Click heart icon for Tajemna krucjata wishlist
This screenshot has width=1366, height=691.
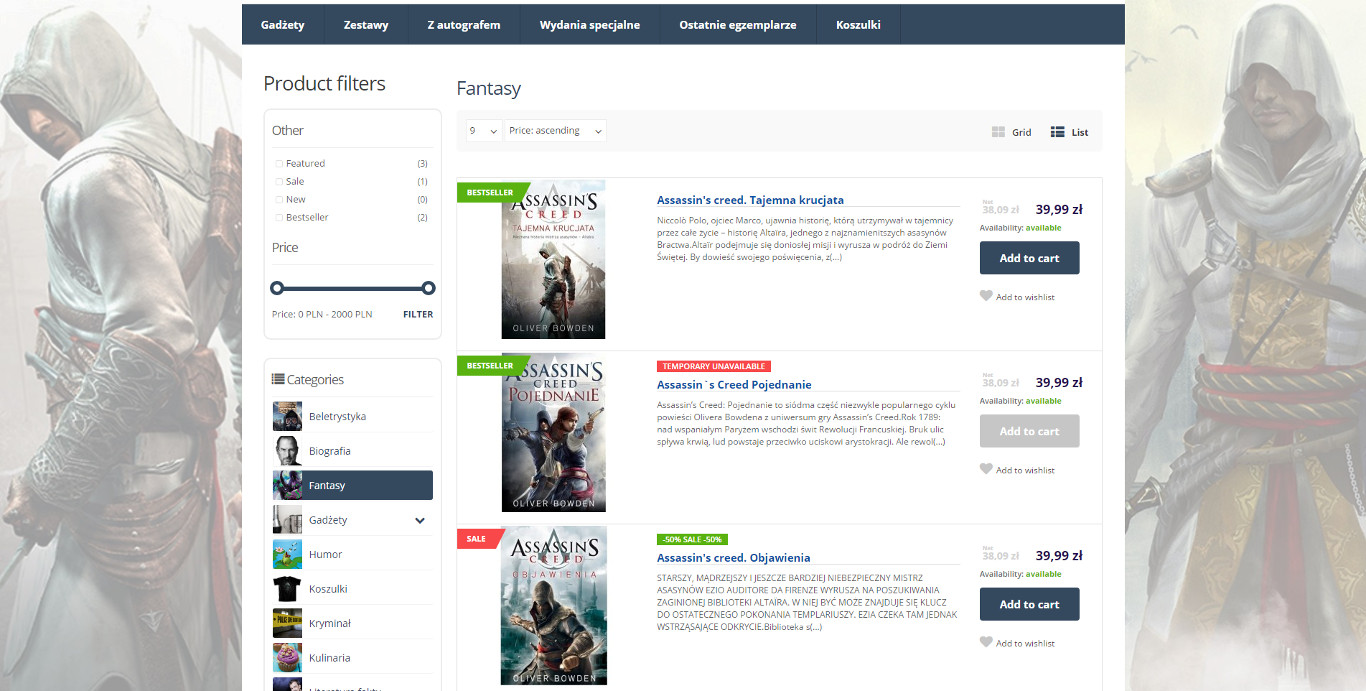(986, 296)
